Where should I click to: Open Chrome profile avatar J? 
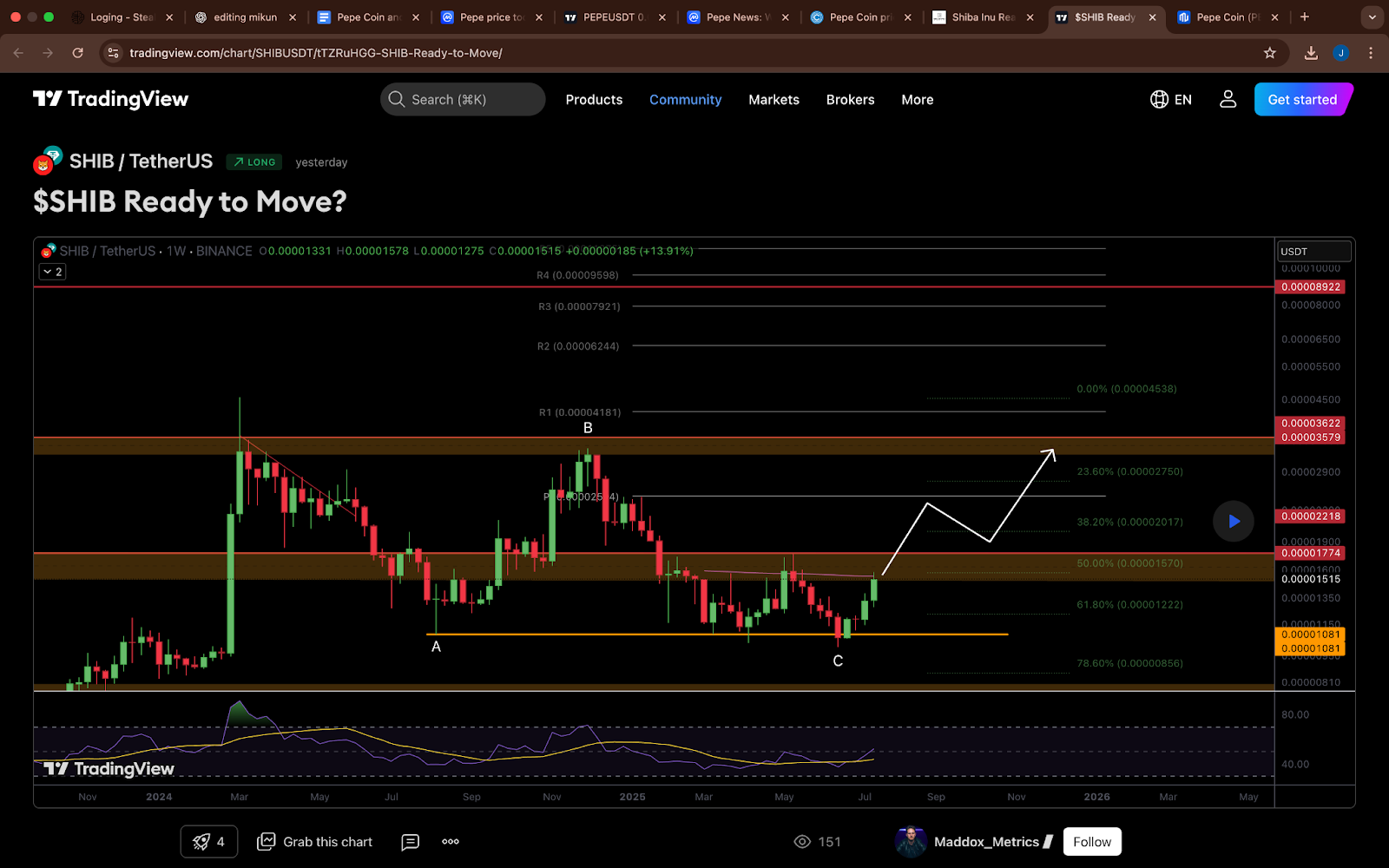tap(1341, 53)
